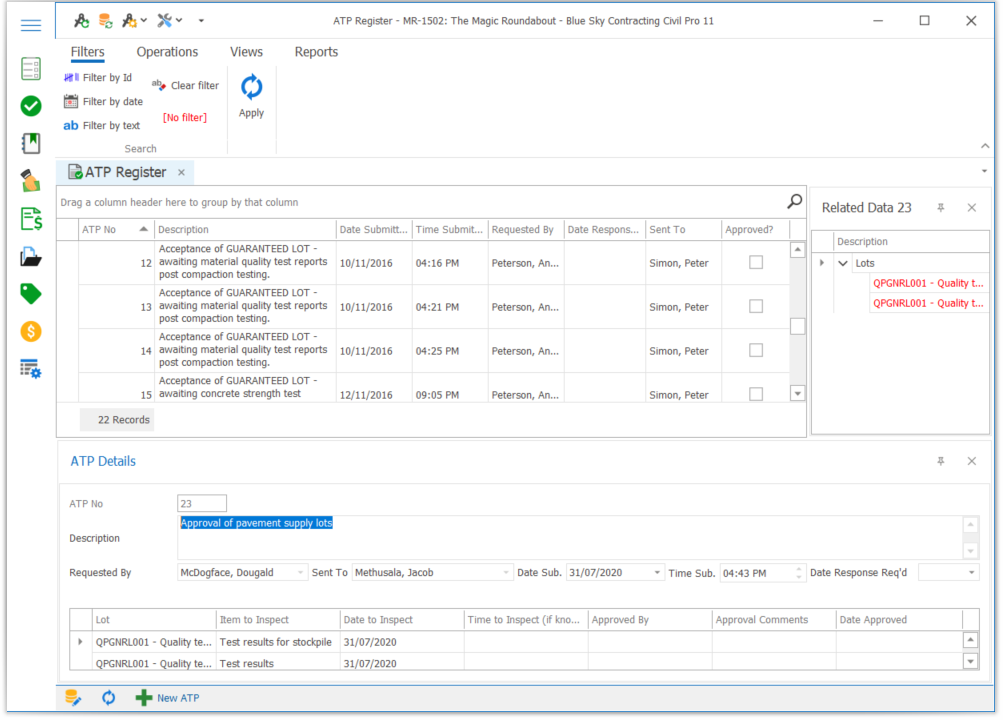Click Filter by text option

pyautogui.click(x=101, y=126)
